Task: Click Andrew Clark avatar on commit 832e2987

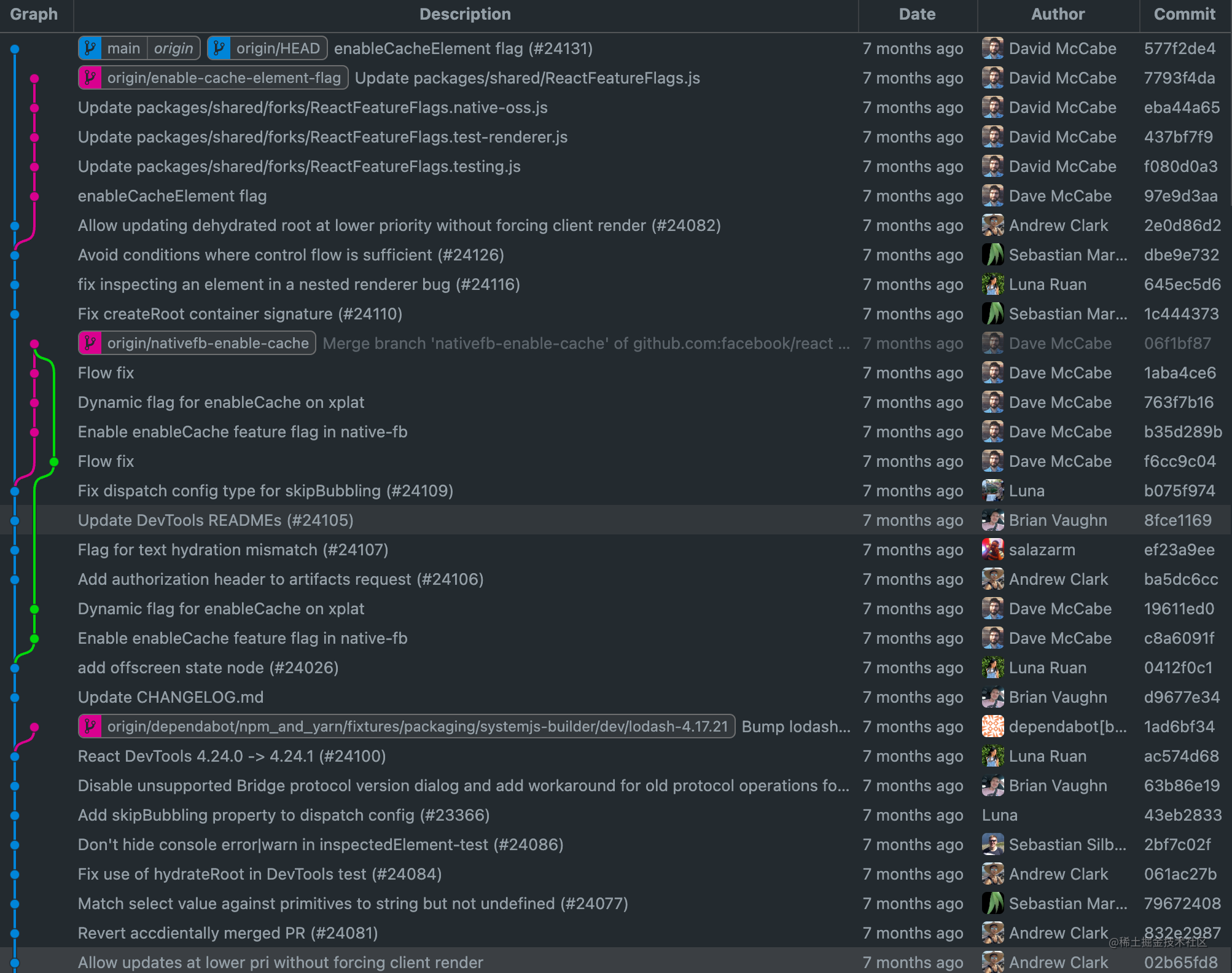Action: (x=993, y=933)
